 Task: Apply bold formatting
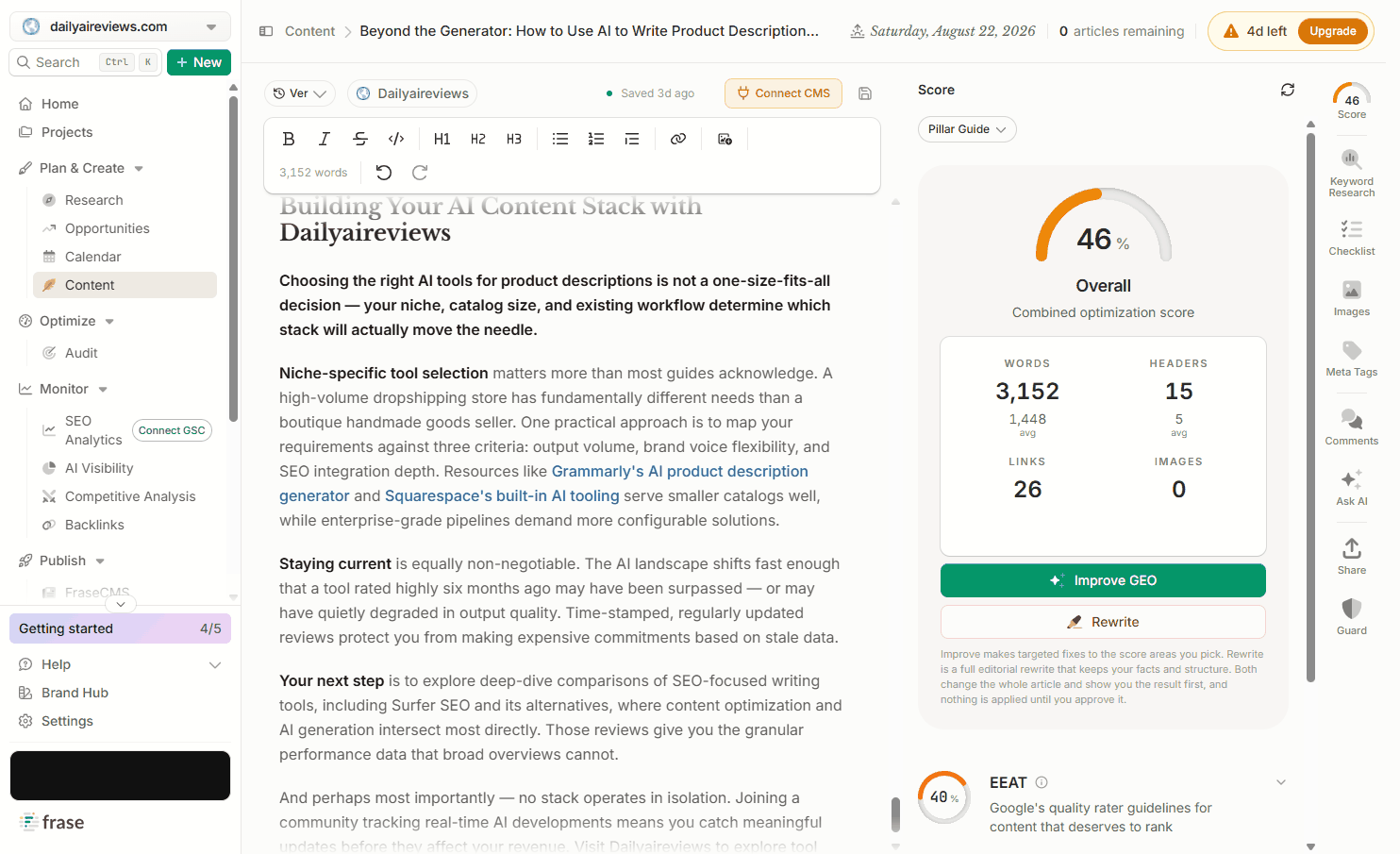(289, 139)
